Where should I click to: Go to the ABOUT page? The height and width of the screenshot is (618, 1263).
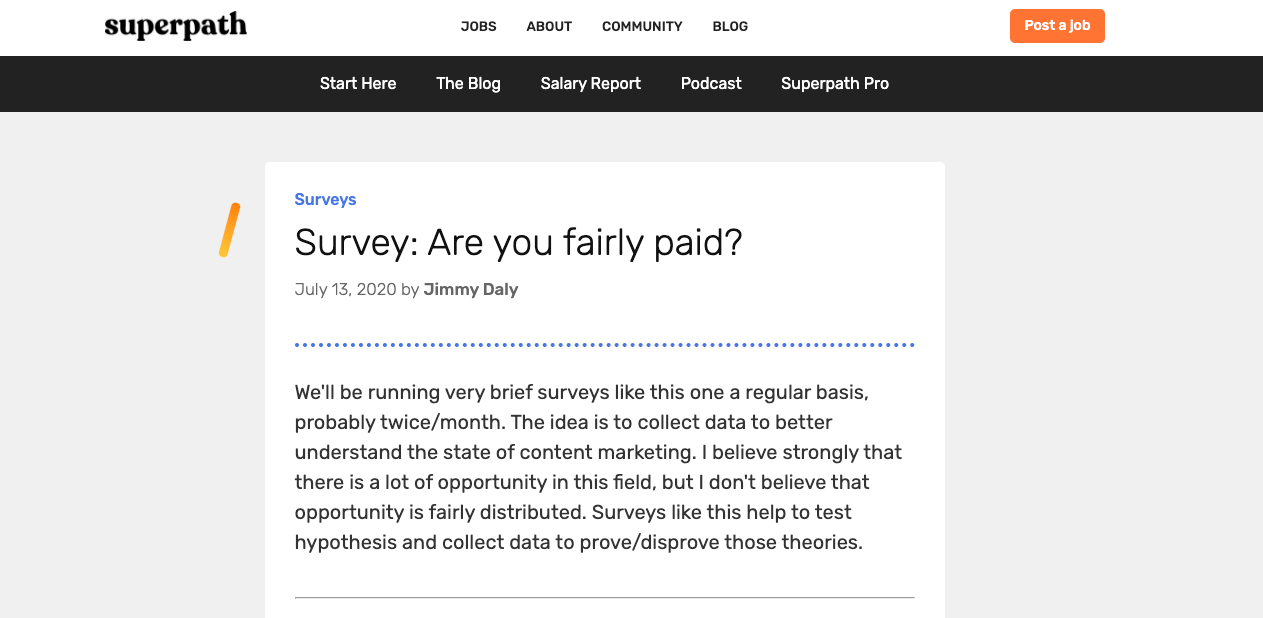[x=549, y=26]
